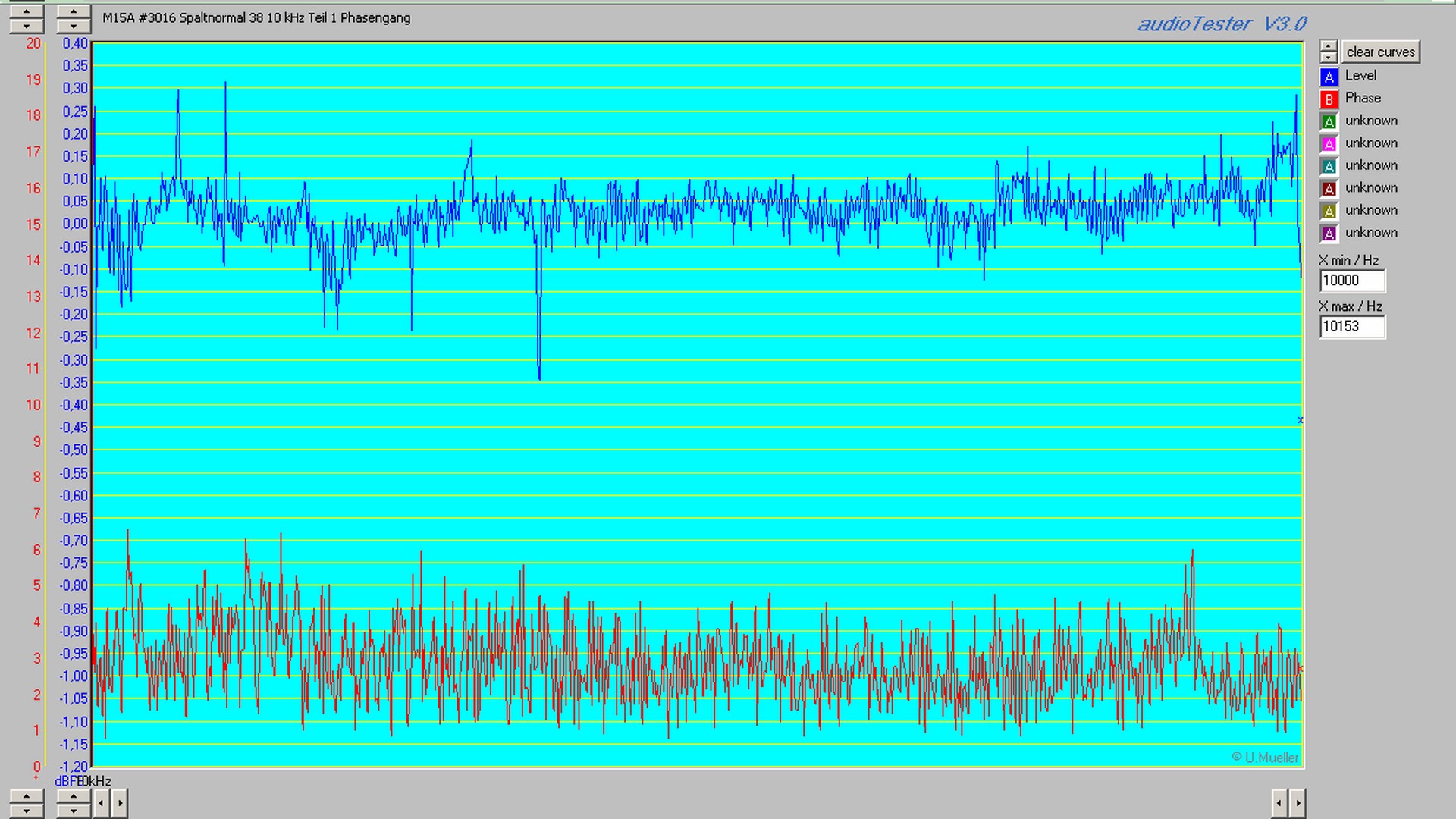Click top-left up arrow above red axis
Image resolution: width=1456 pixels, height=819 pixels.
click(27, 12)
